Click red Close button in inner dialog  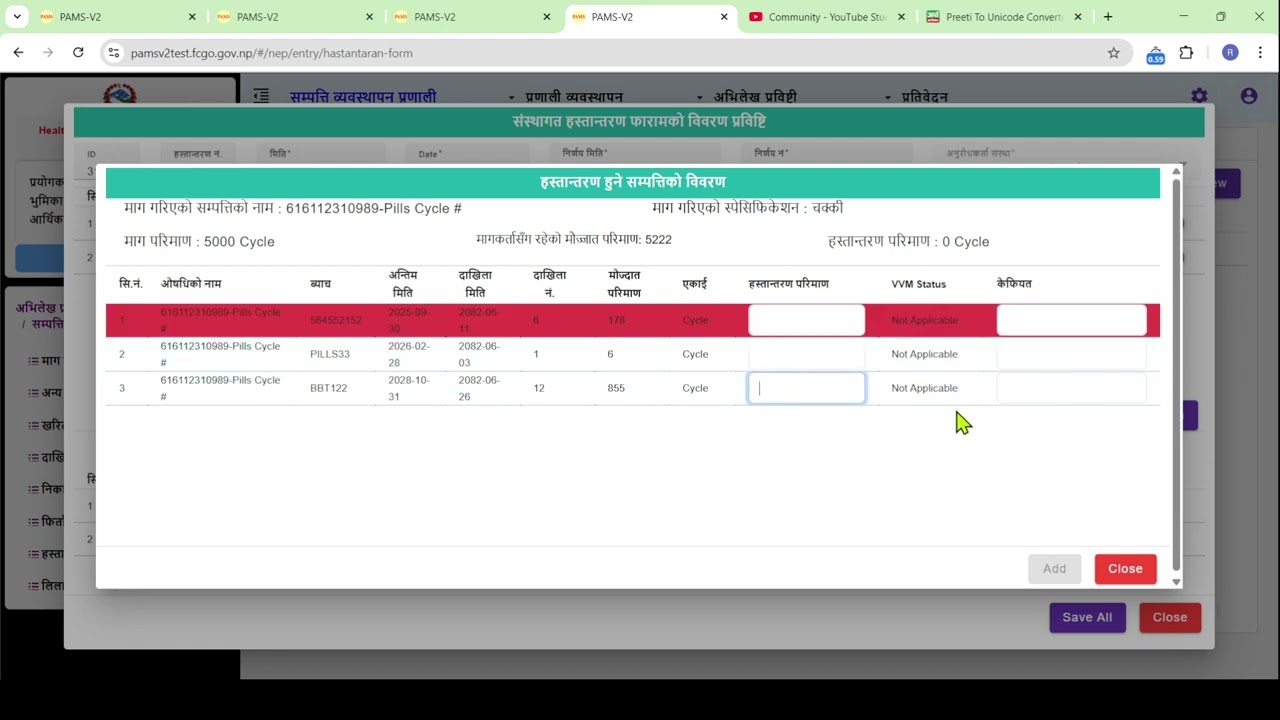(x=1125, y=569)
